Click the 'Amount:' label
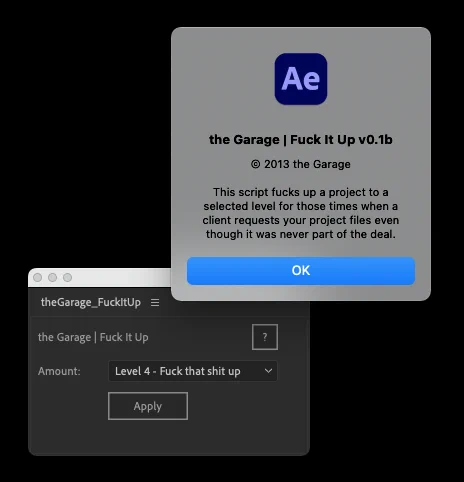 (59, 371)
